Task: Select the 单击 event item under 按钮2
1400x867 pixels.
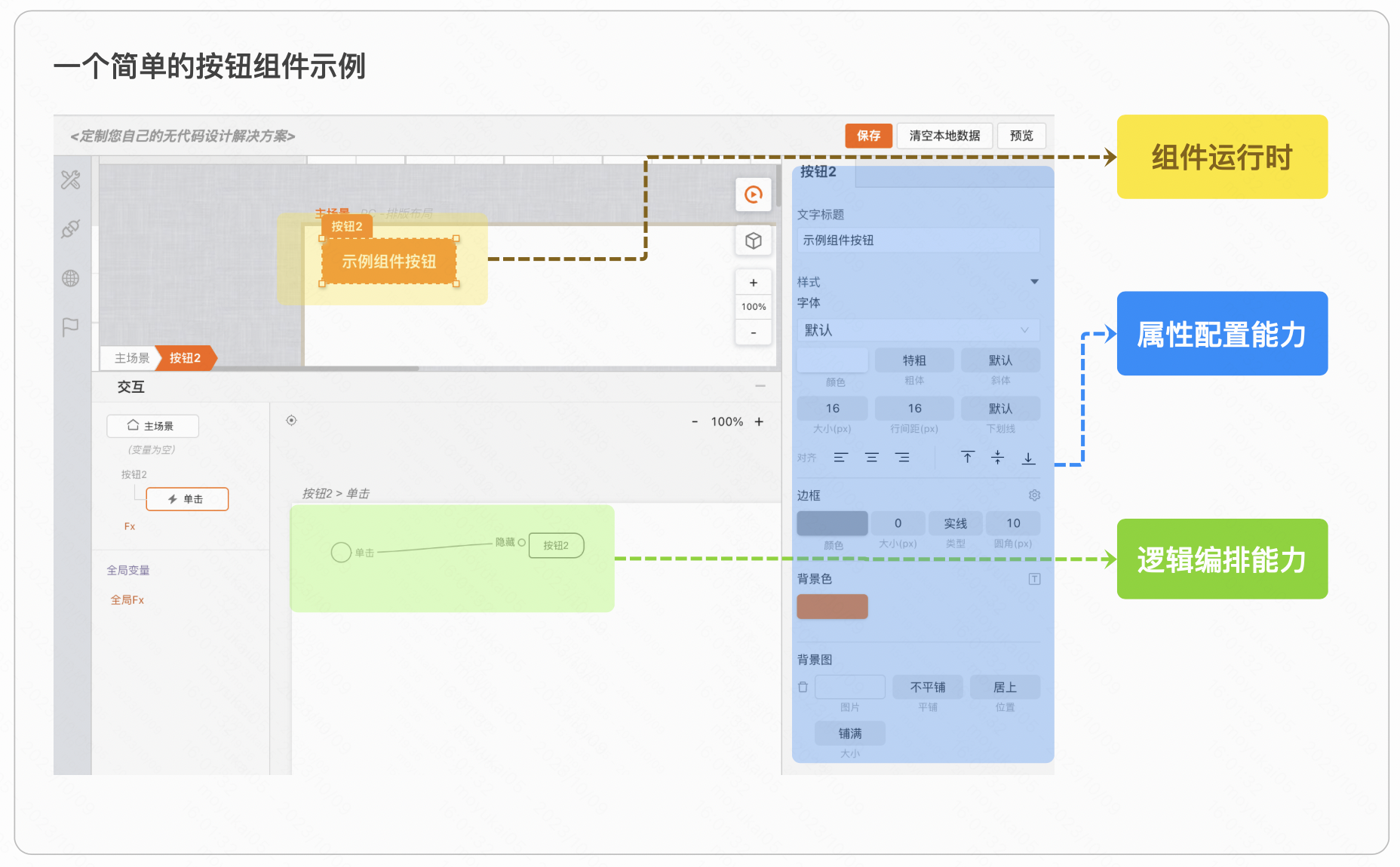Action: tap(187, 499)
